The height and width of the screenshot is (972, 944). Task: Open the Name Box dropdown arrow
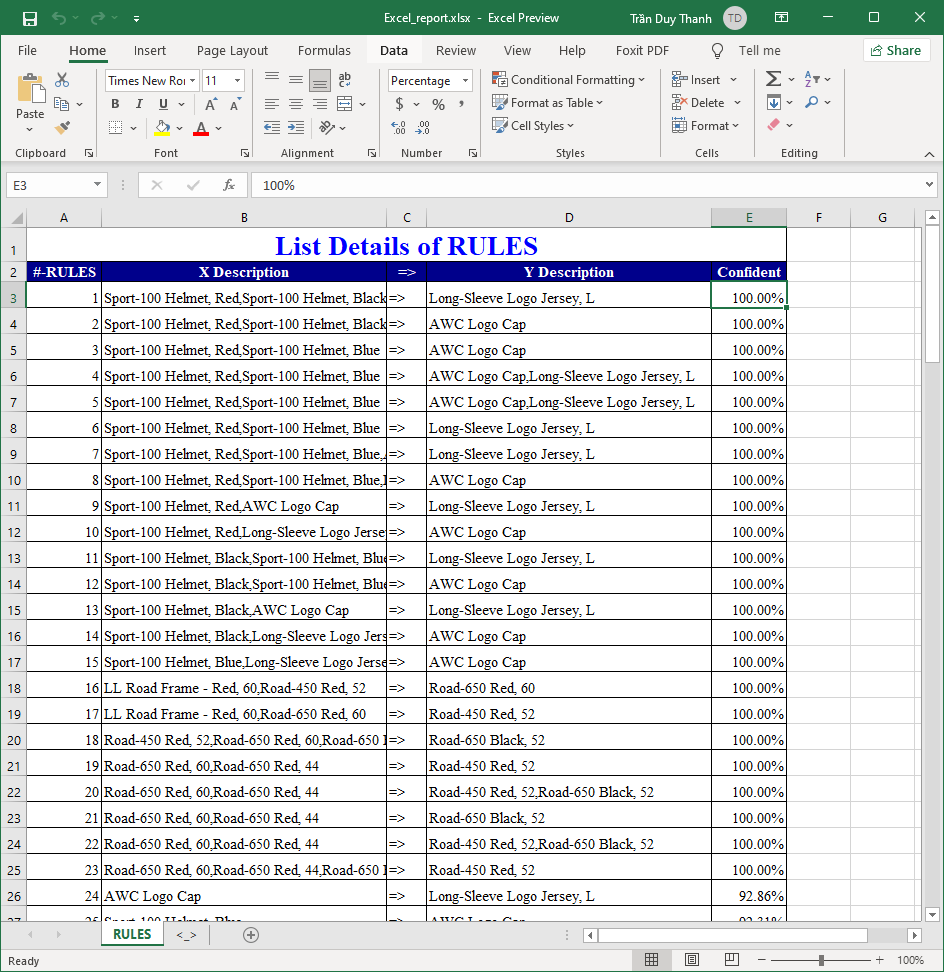pos(97,185)
